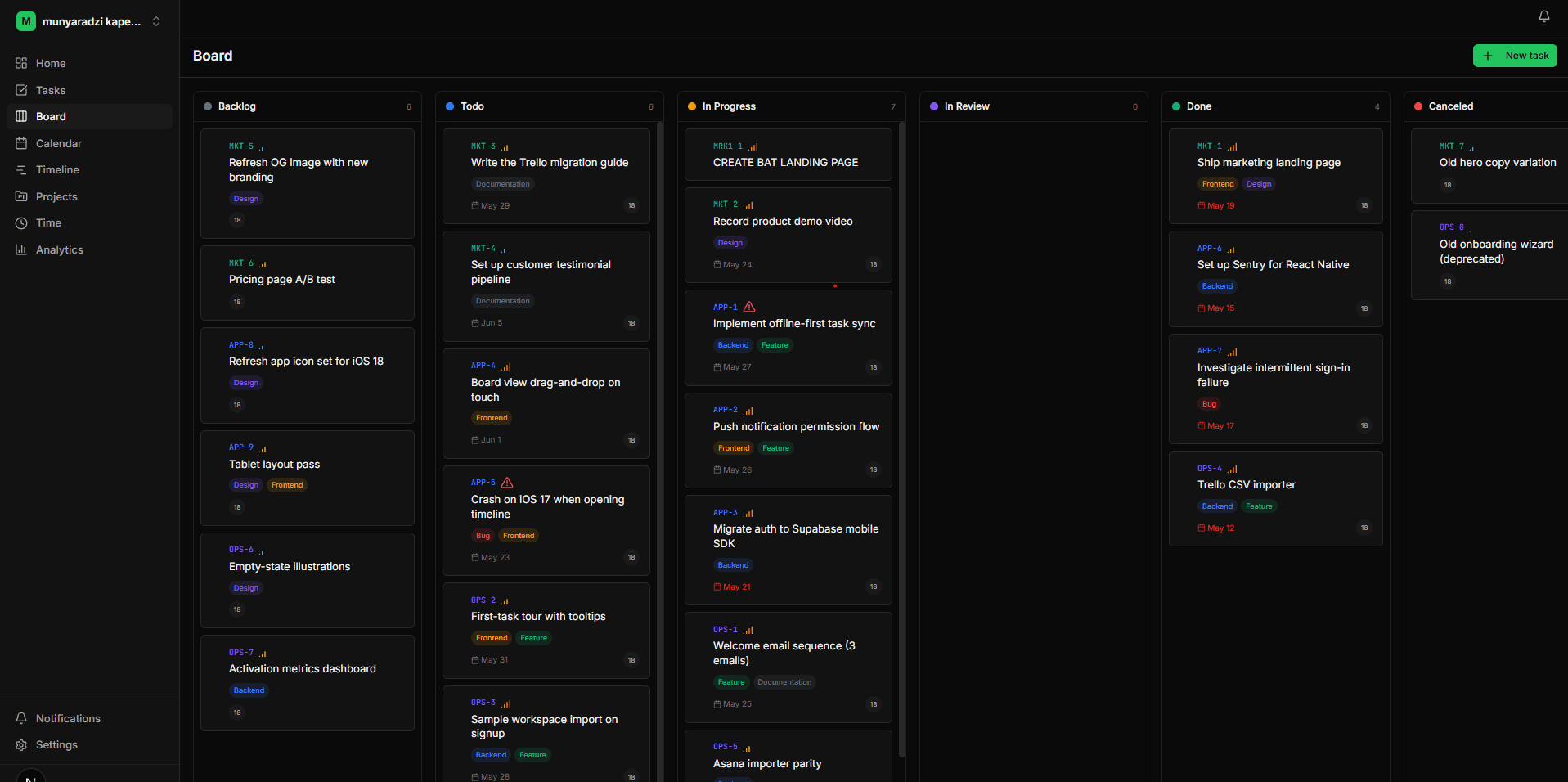Expand the workspace switcher chevron

(x=156, y=21)
